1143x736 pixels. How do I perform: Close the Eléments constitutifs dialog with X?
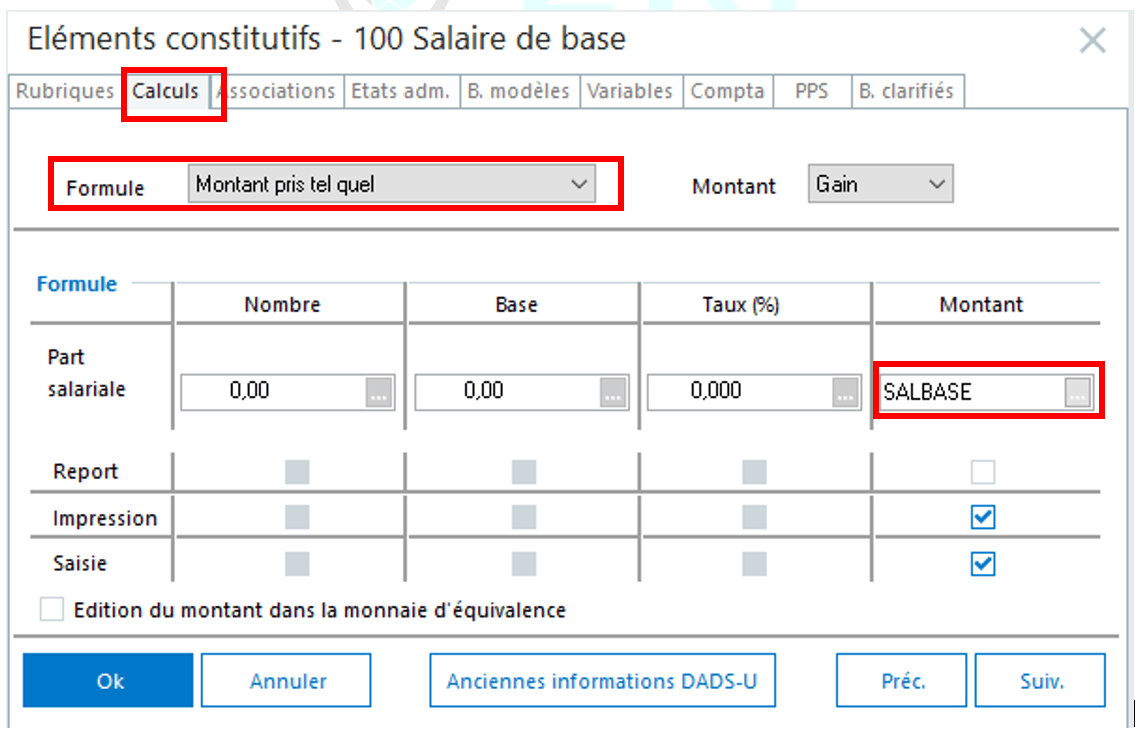pos(1092,41)
